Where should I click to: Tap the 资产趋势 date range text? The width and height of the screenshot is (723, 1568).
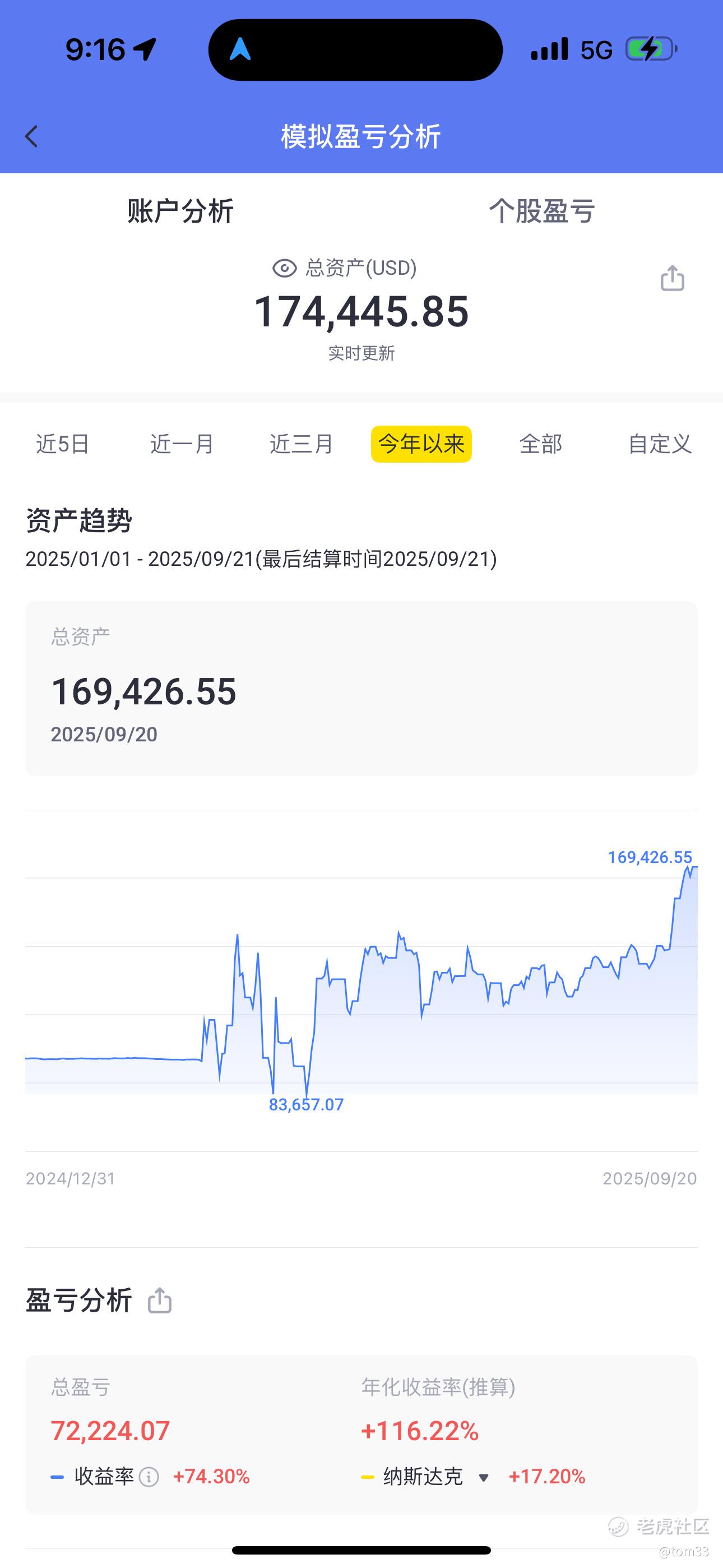click(261, 559)
